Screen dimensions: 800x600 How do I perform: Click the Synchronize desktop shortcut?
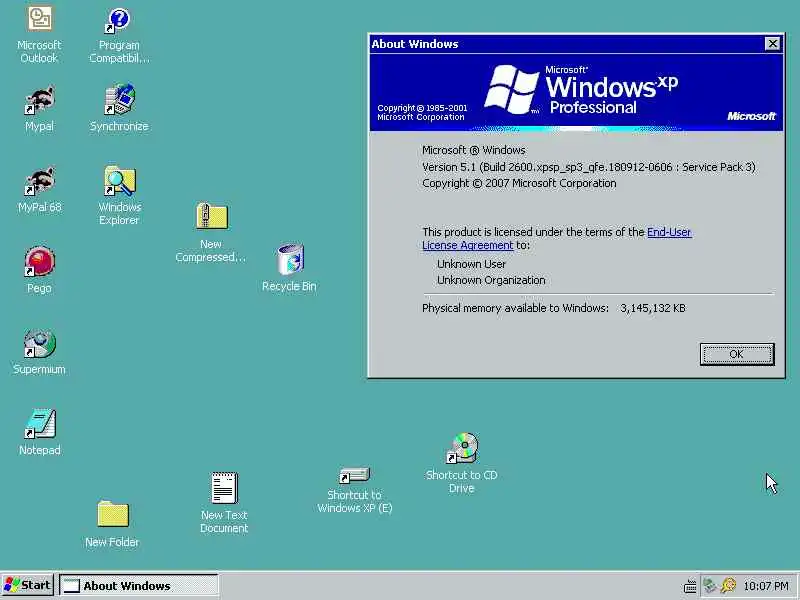(x=119, y=108)
